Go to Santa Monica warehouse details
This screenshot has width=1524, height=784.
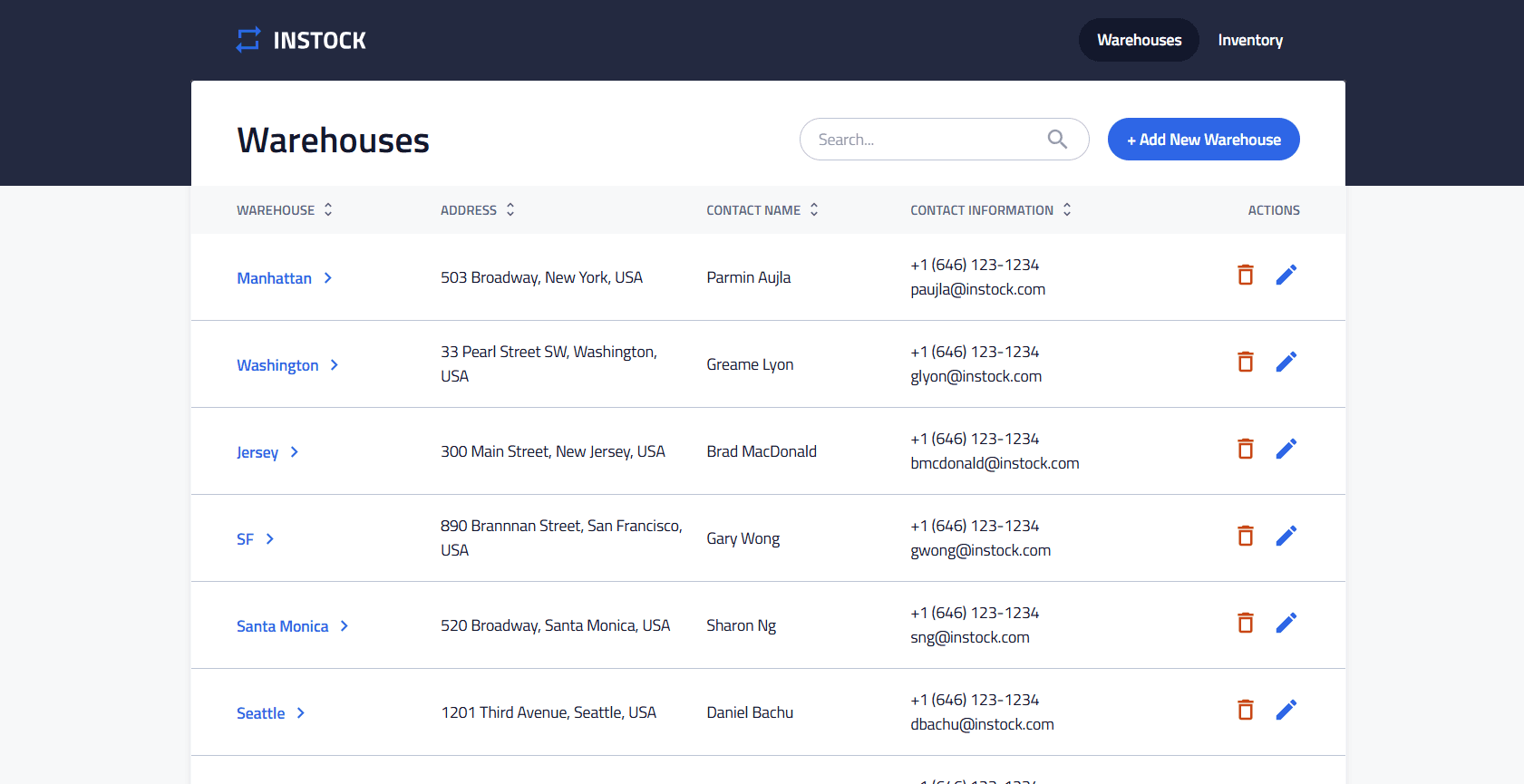(x=282, y=626)
